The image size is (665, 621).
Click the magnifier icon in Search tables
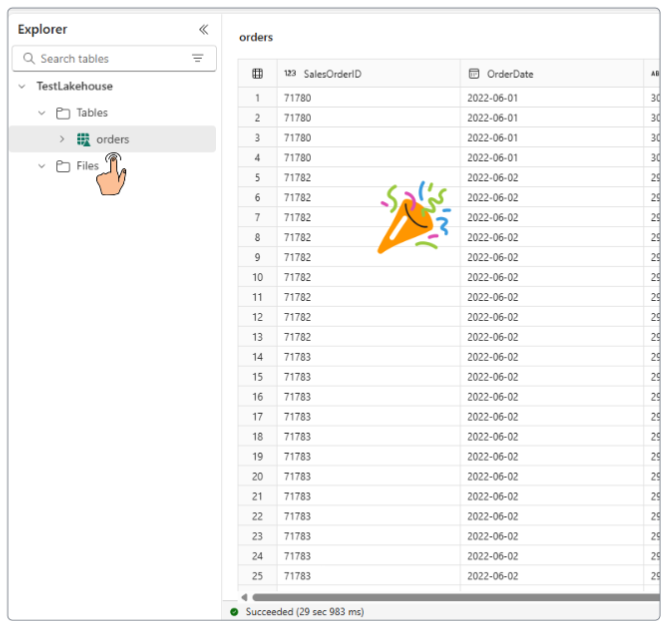pos(28,59)
